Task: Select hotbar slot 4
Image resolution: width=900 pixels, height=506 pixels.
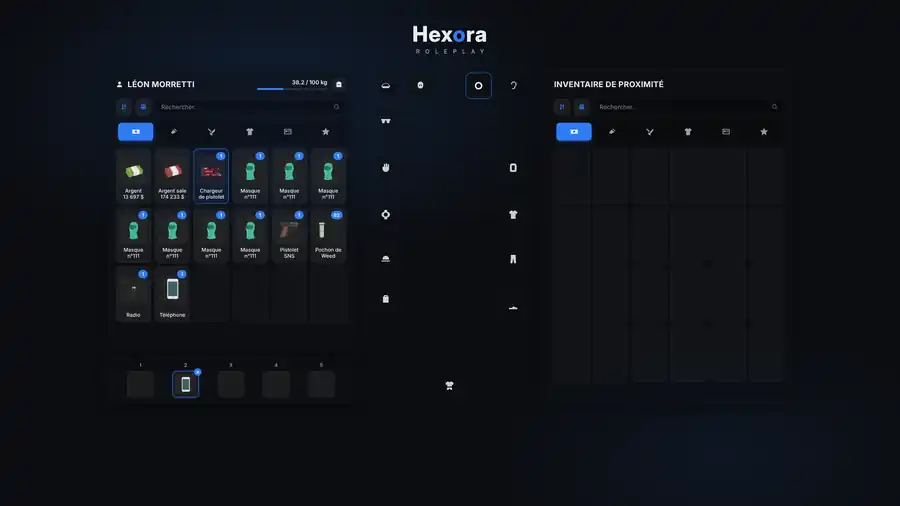Action: [x=276, y=384]
